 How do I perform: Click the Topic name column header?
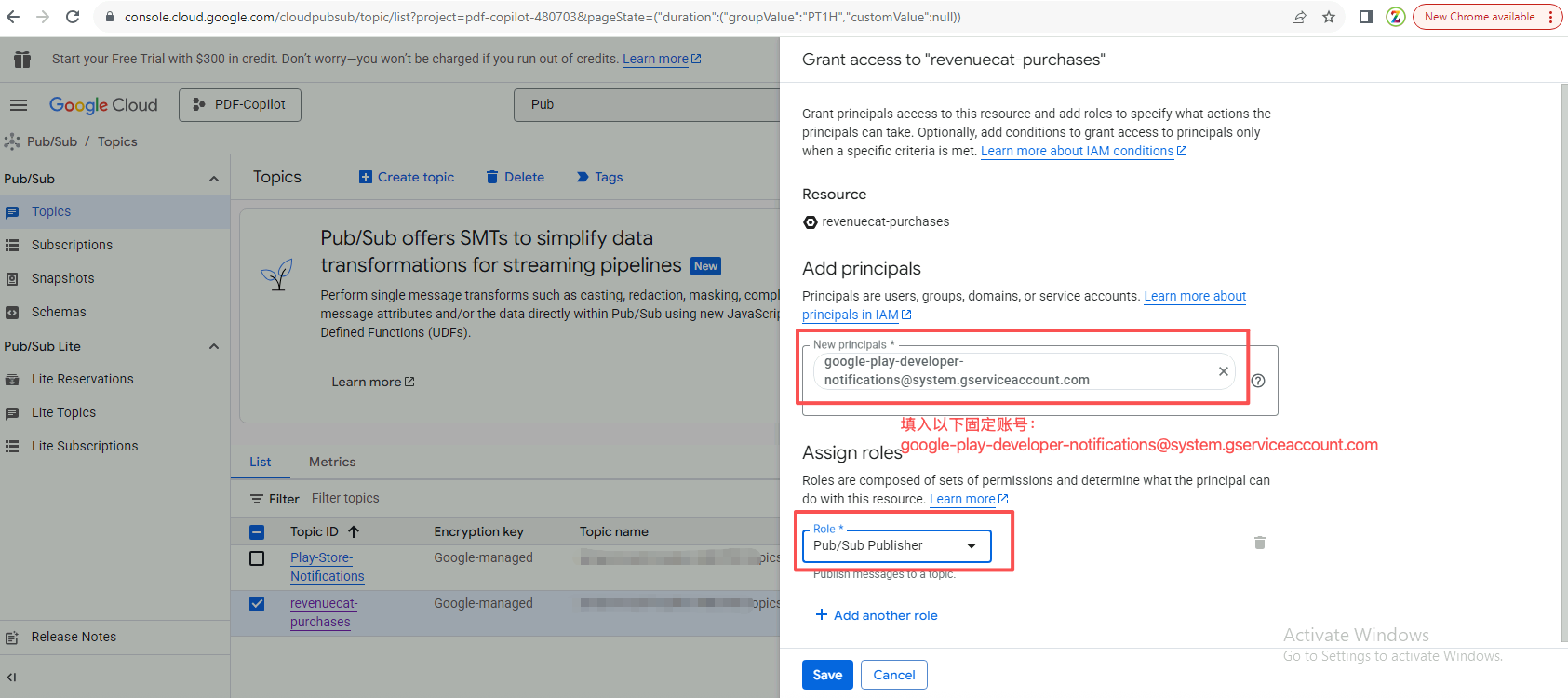click(x=614, y=531)
